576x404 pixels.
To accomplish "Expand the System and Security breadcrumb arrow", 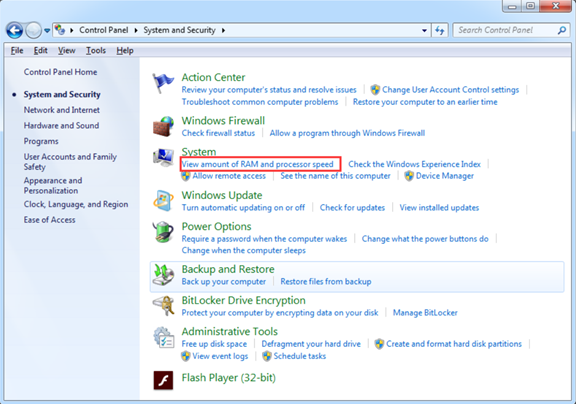I will coord(223,30).
